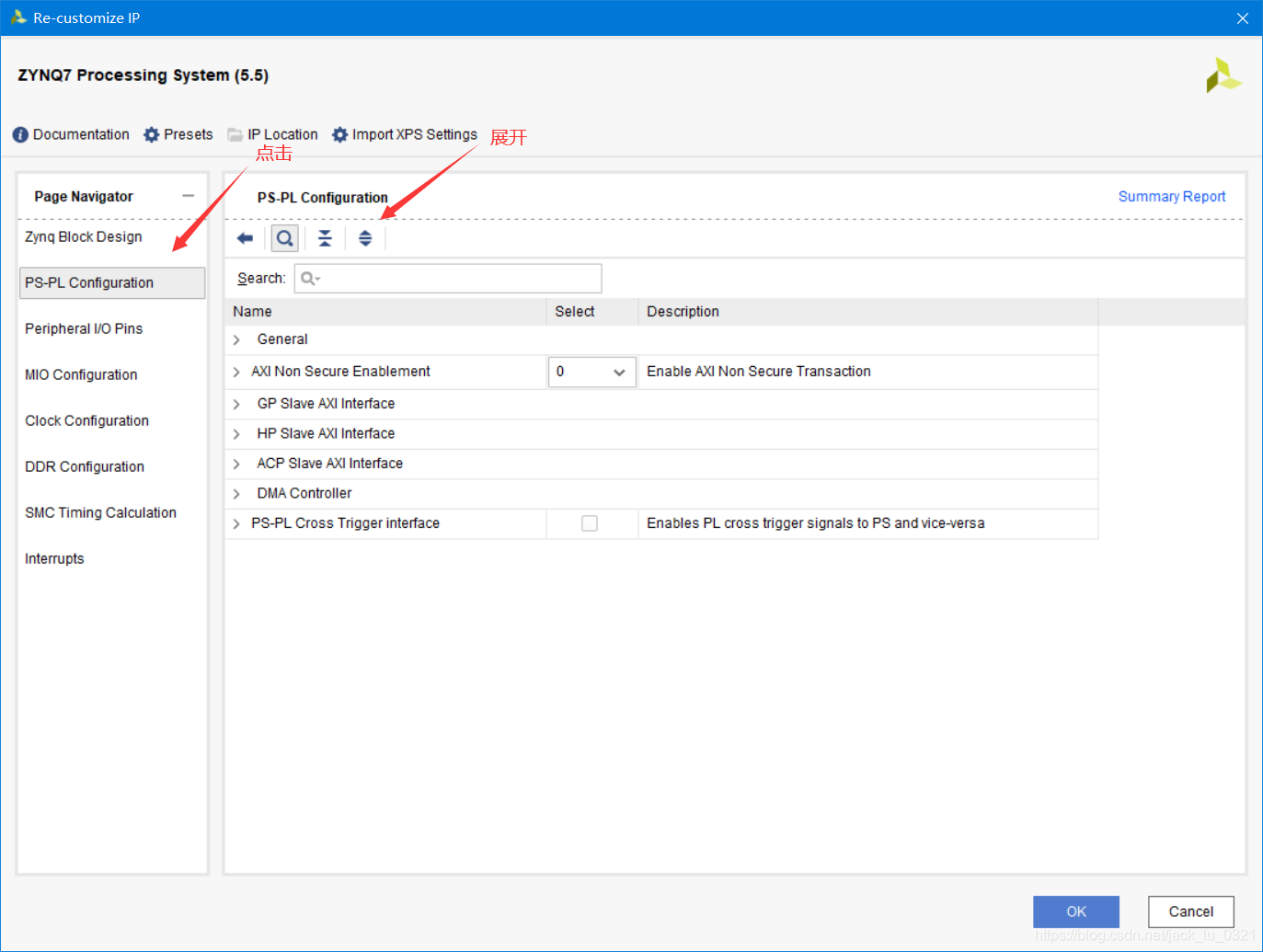Expand the AXI Non Secure Enablement row

[x=236, y=373]
